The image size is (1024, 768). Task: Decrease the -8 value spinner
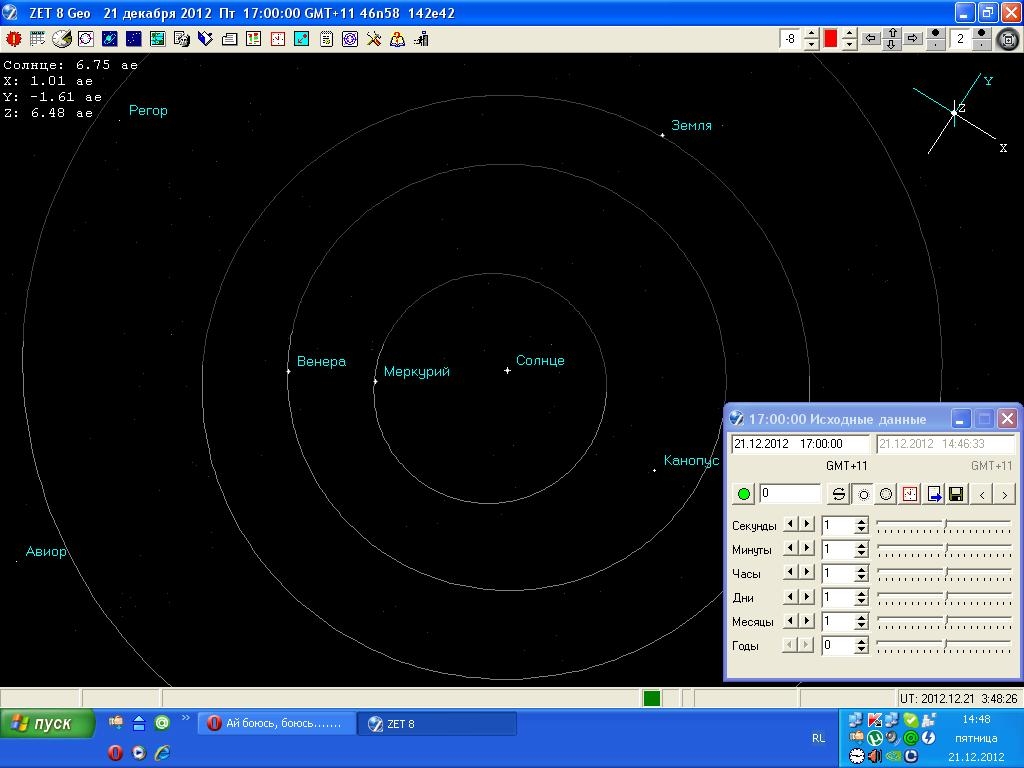811,44
